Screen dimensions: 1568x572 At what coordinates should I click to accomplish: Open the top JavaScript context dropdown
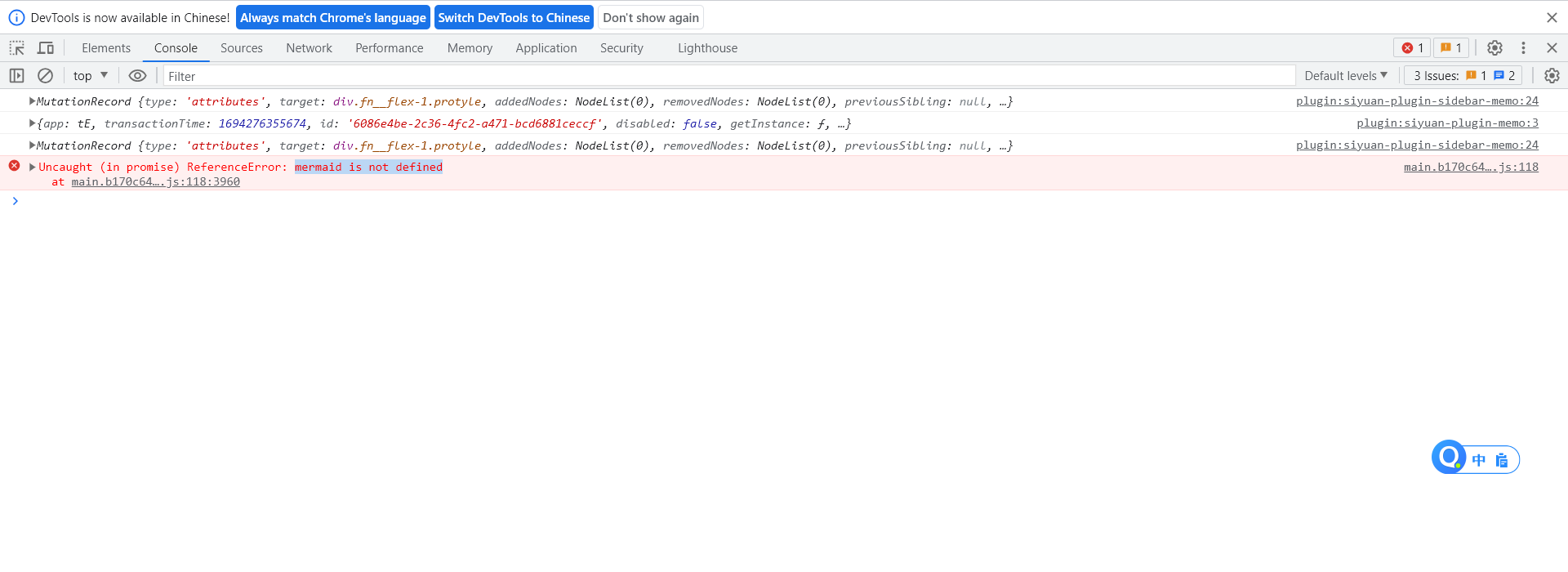(91, 76)
